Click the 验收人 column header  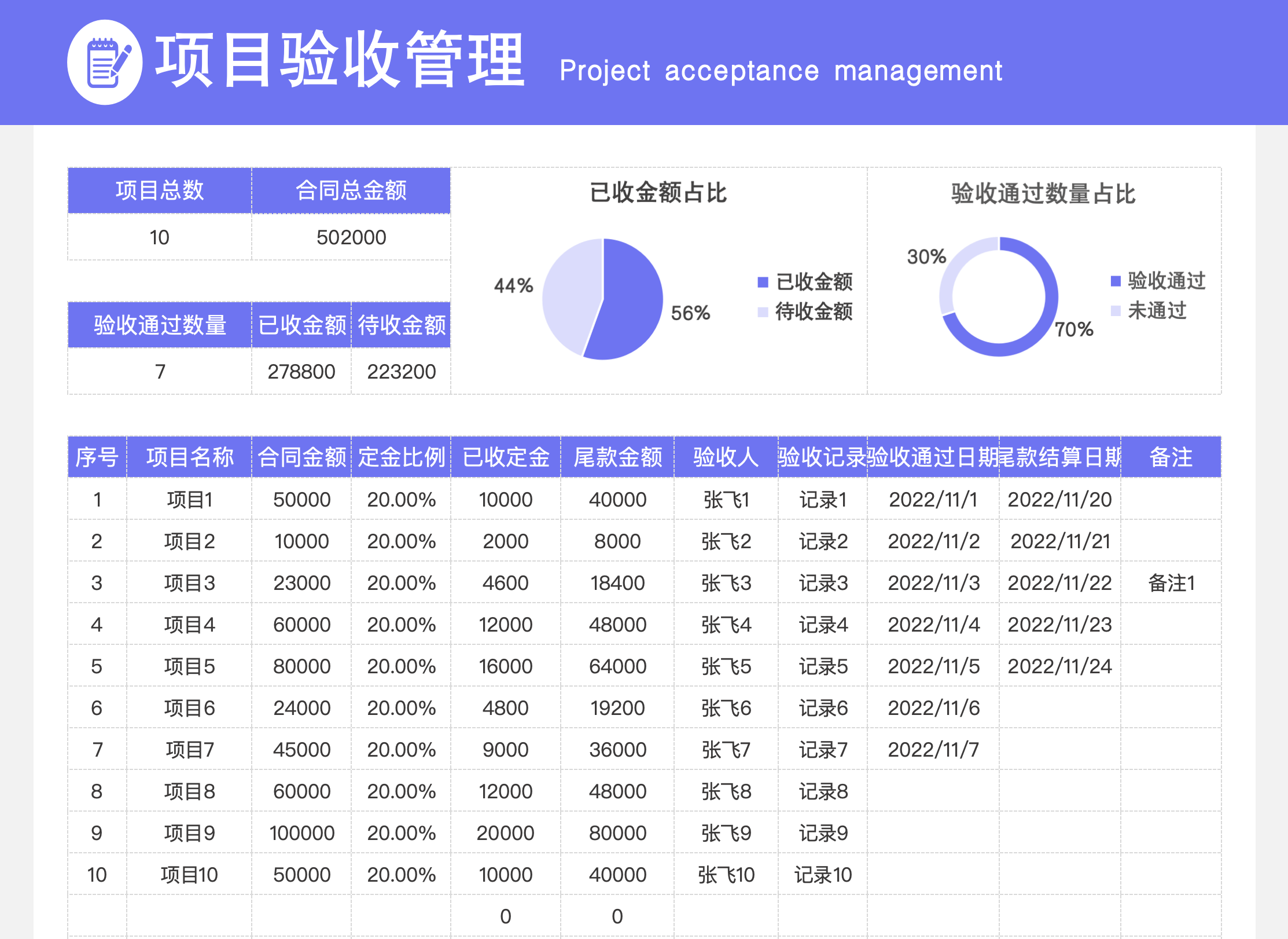coord(725,457)
